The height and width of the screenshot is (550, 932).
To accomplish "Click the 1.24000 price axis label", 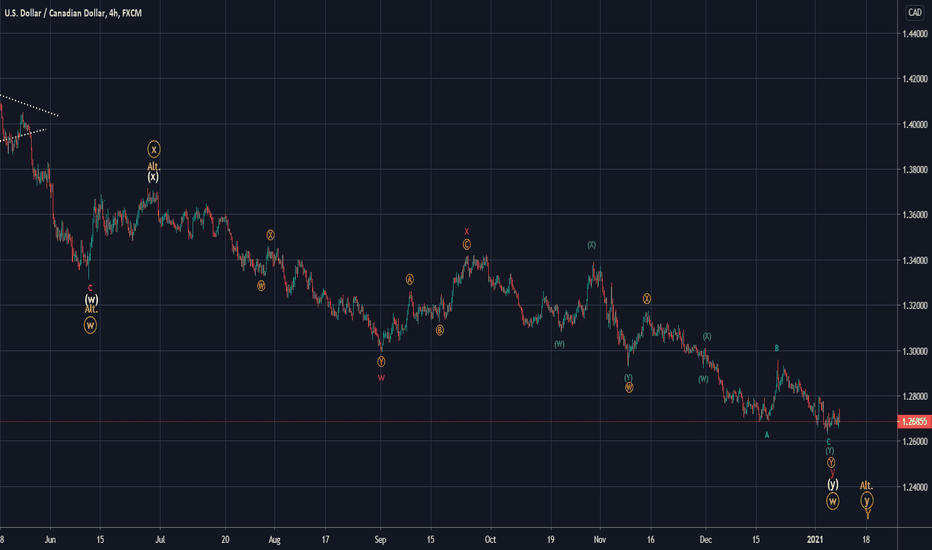I will (915, 487).
